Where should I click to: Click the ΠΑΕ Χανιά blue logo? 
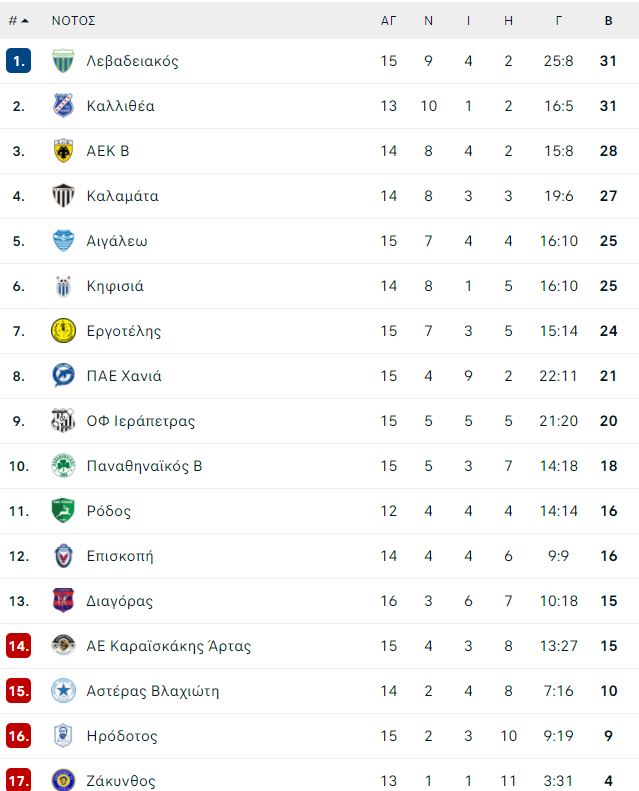point(63,376)
